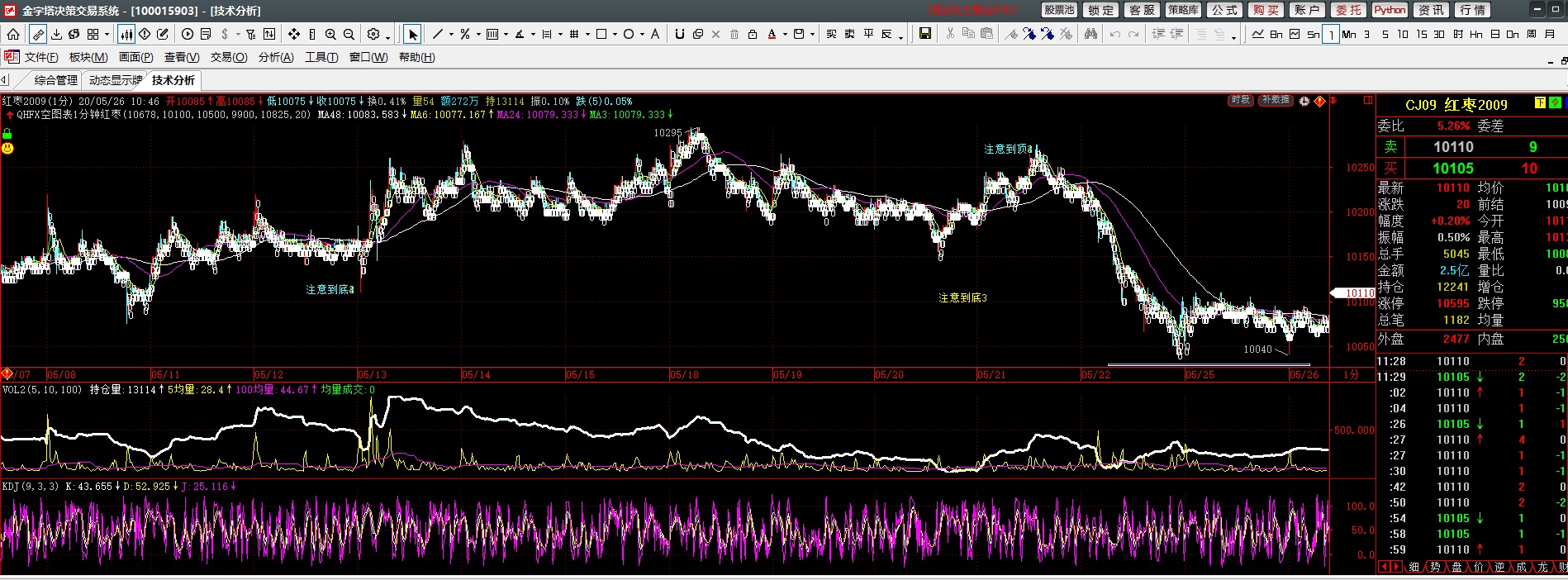
Task: Open the 分析(A) menu
Action: click(x=276, y=57)
